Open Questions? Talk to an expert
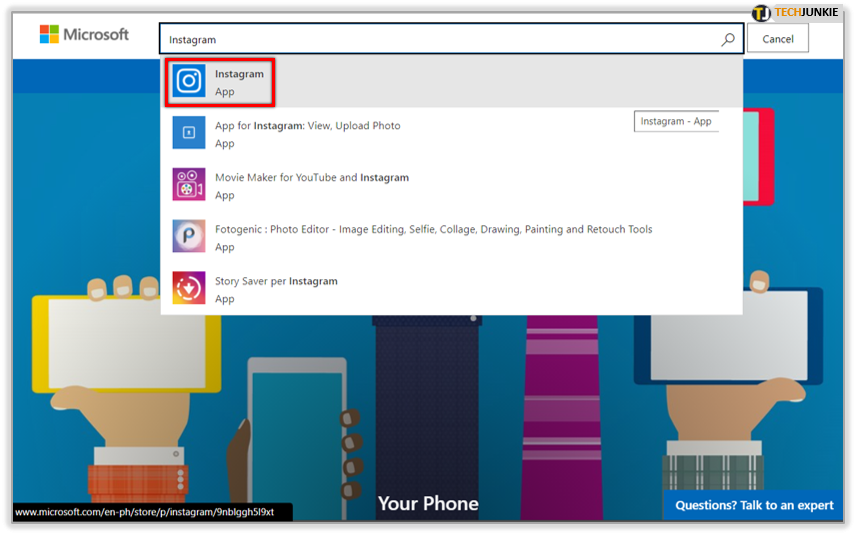The height and width of the screenshot is (535, 856). click(x=753, y=505)
